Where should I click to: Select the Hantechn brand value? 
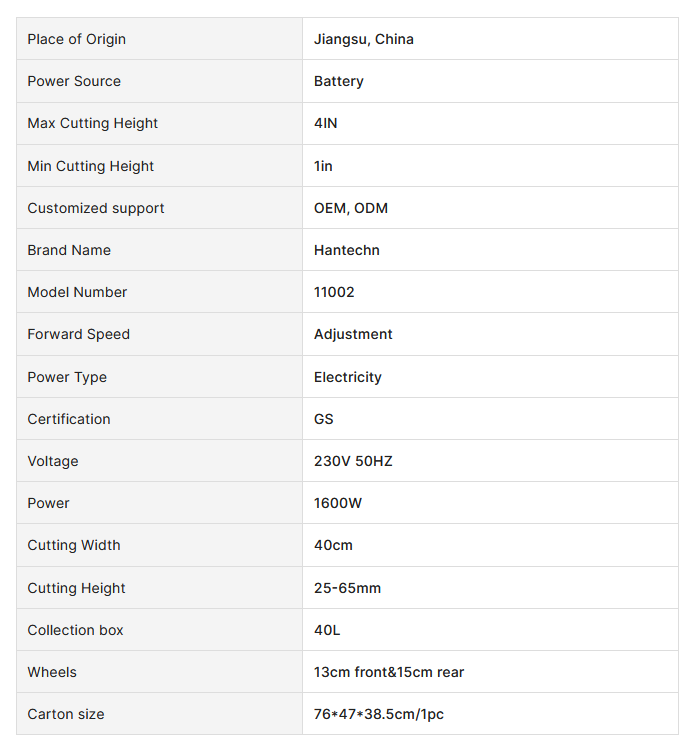pos(347,250)
